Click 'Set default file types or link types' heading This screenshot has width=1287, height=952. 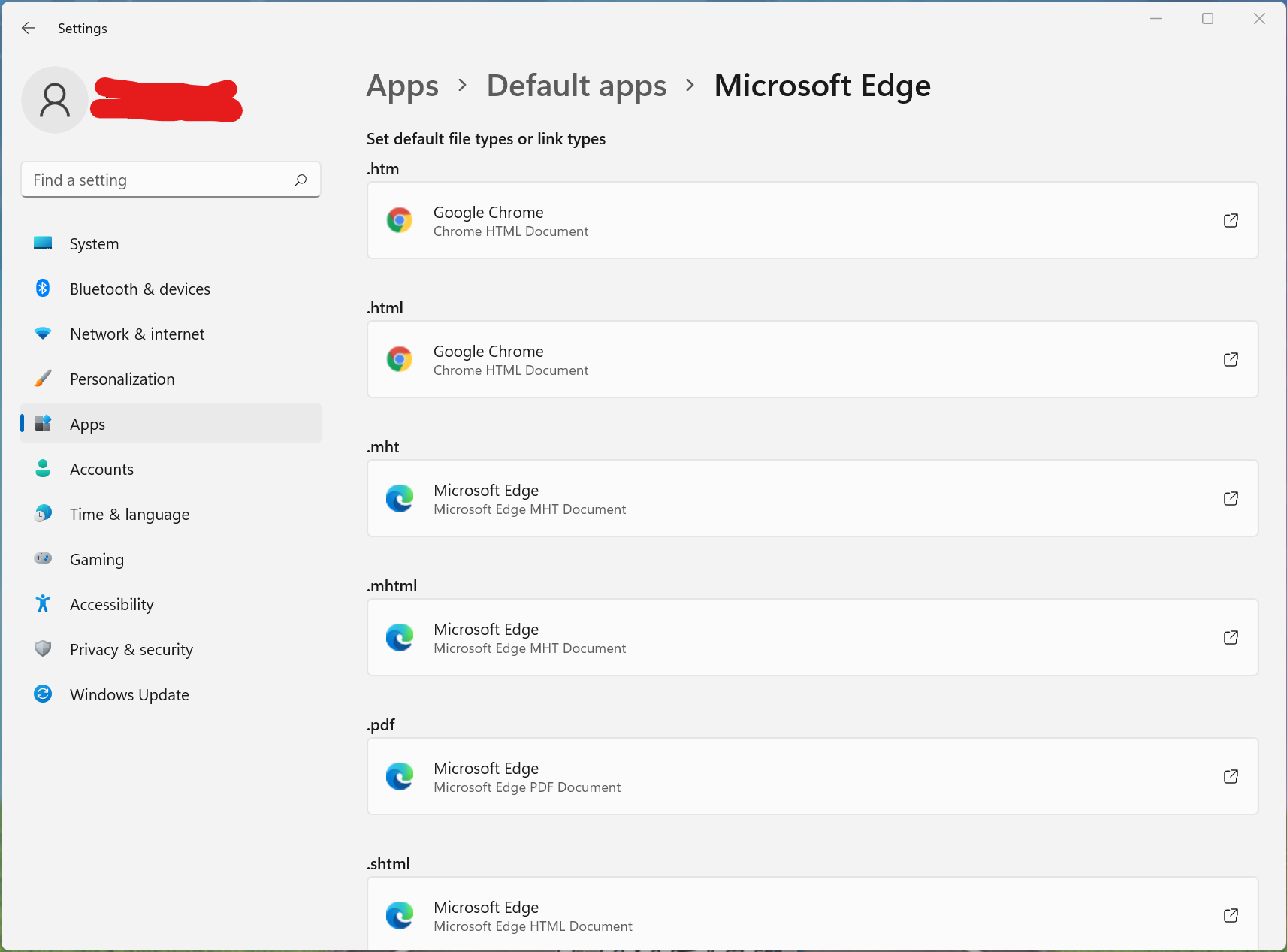tap(486, 139)
